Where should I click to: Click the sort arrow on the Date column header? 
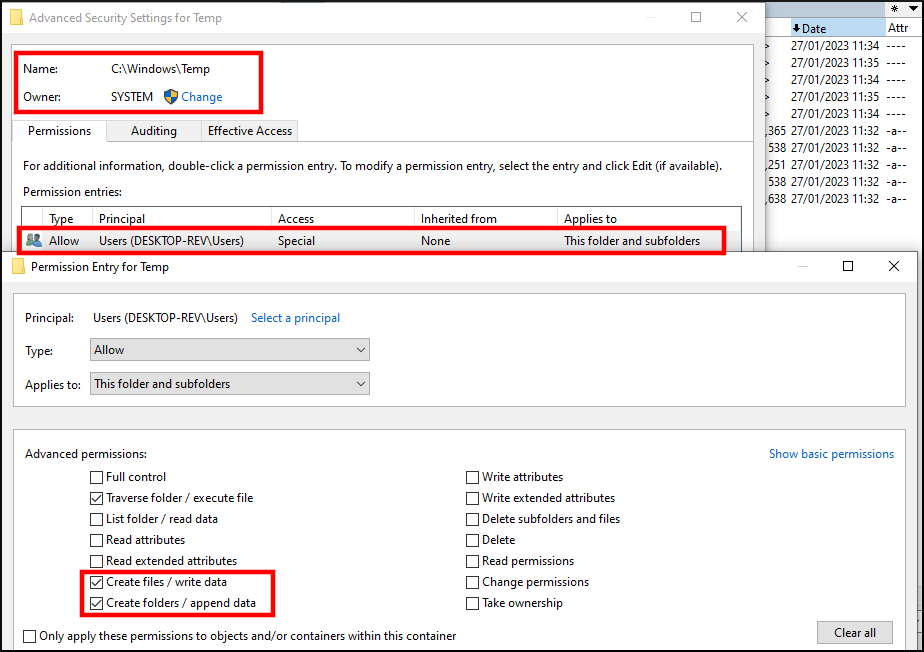click(x=797, y=27)
